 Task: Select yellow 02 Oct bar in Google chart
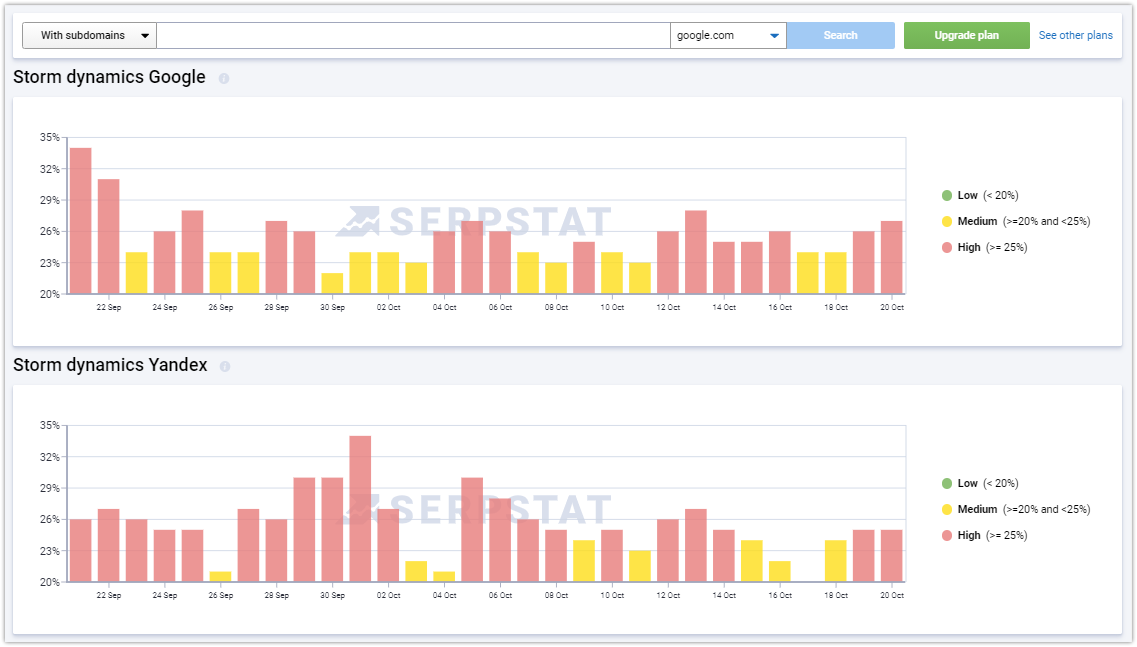click(388, 273)
